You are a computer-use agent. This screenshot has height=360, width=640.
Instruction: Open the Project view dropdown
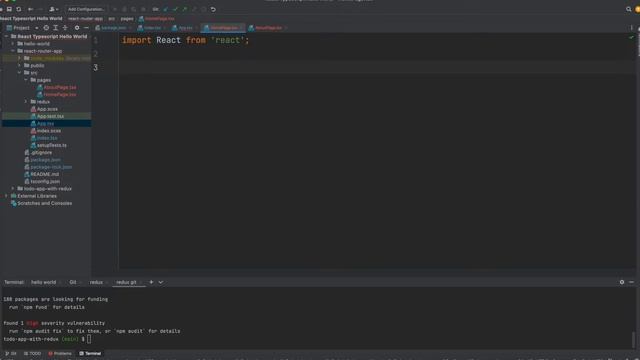click(x=23, y=28)
